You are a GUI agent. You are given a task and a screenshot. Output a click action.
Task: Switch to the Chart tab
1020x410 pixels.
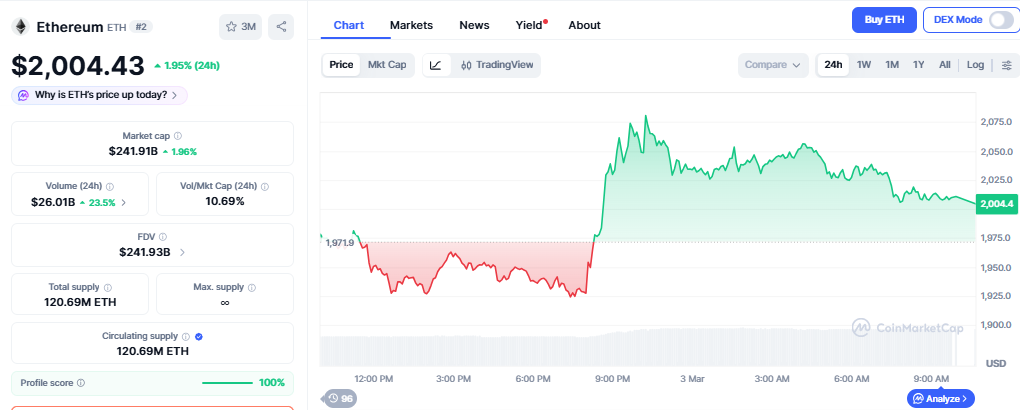coord(349,25)
